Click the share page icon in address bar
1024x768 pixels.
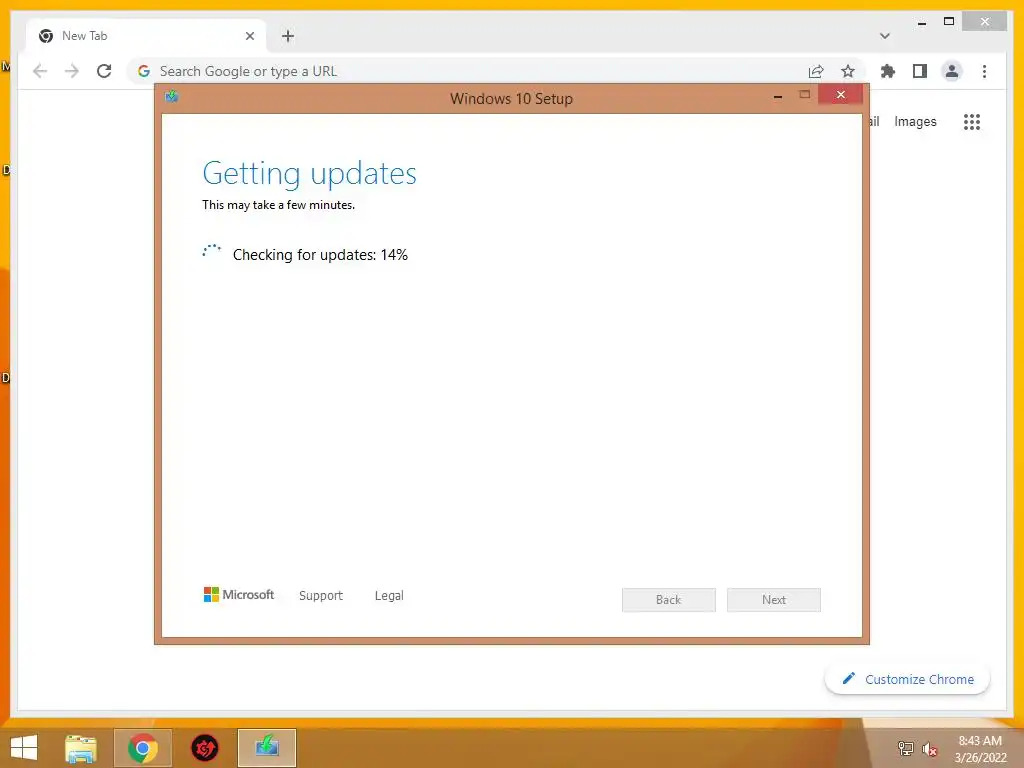click(x=816, y=71)
